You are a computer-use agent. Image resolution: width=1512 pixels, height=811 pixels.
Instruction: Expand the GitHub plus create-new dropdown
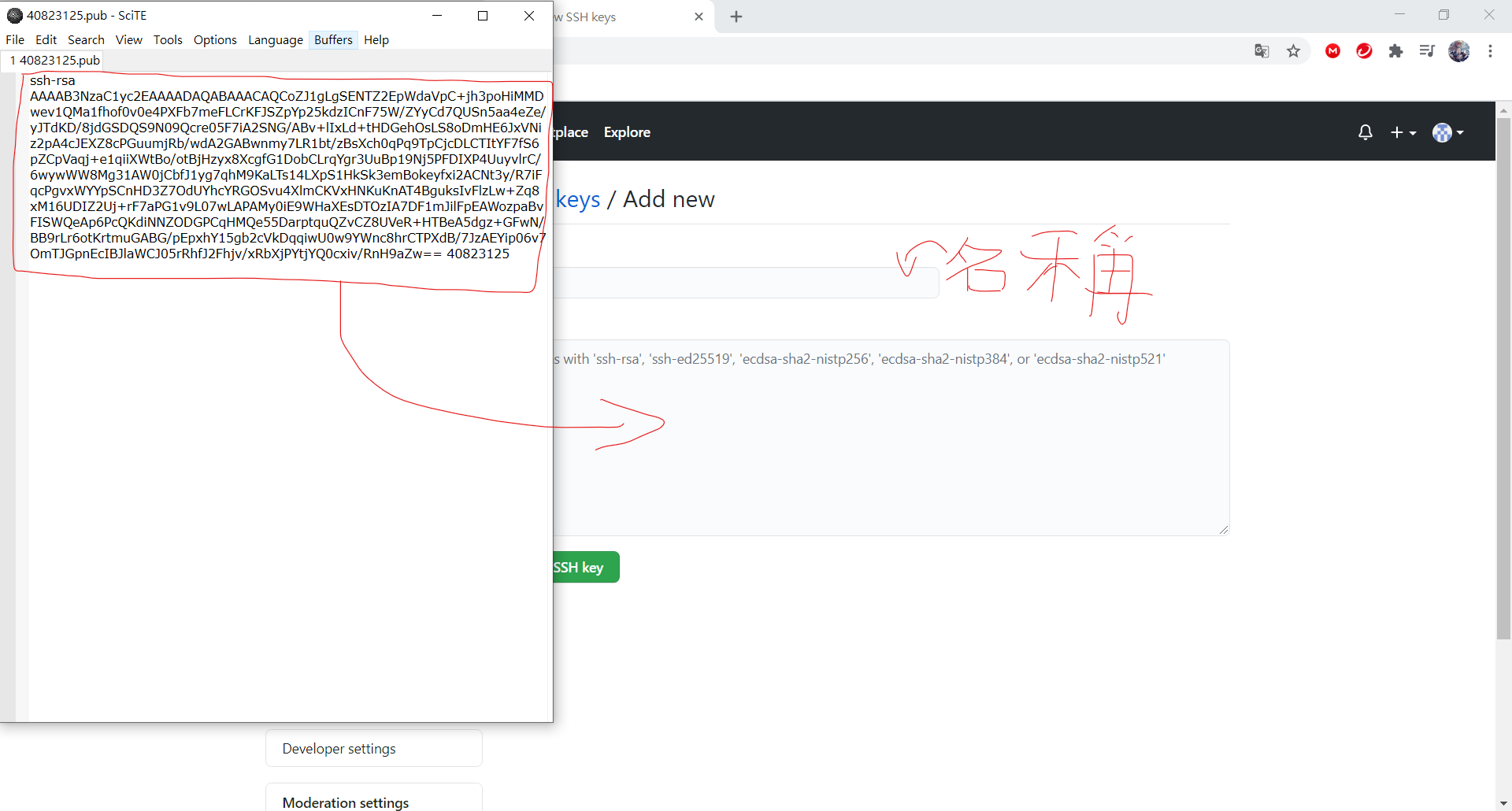pyautogui.click(x=1403, y=132)
